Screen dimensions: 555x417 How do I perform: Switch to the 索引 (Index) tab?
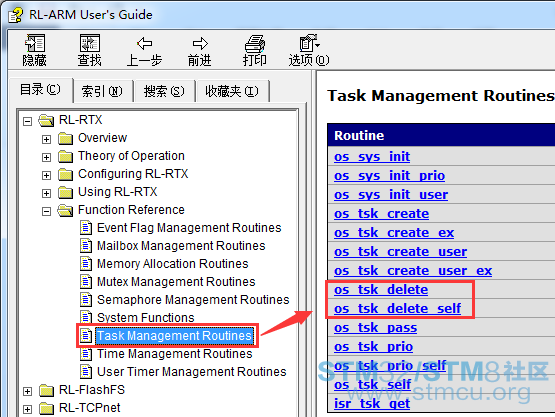[102, 91]
